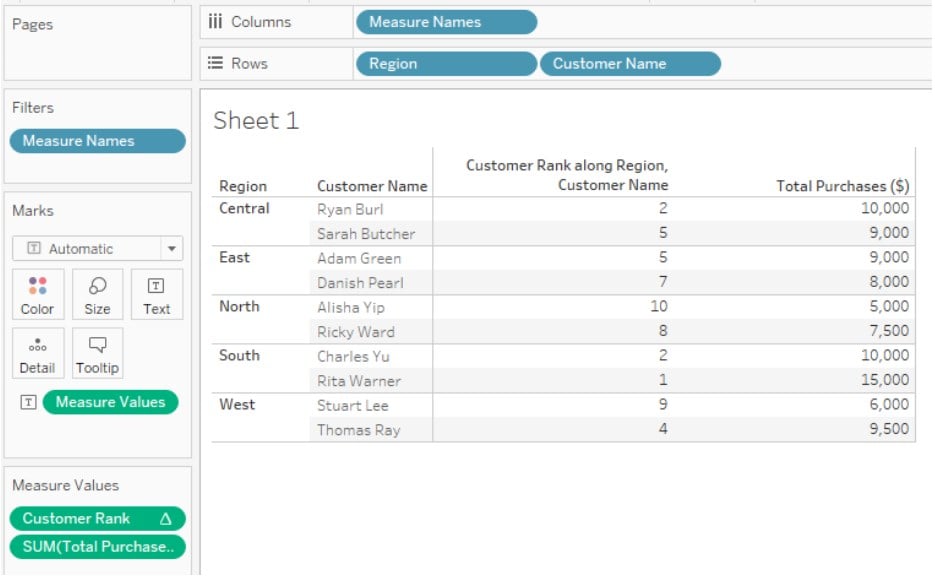
Task: Click the Color marks card
Action: click(x=38, y=294)
